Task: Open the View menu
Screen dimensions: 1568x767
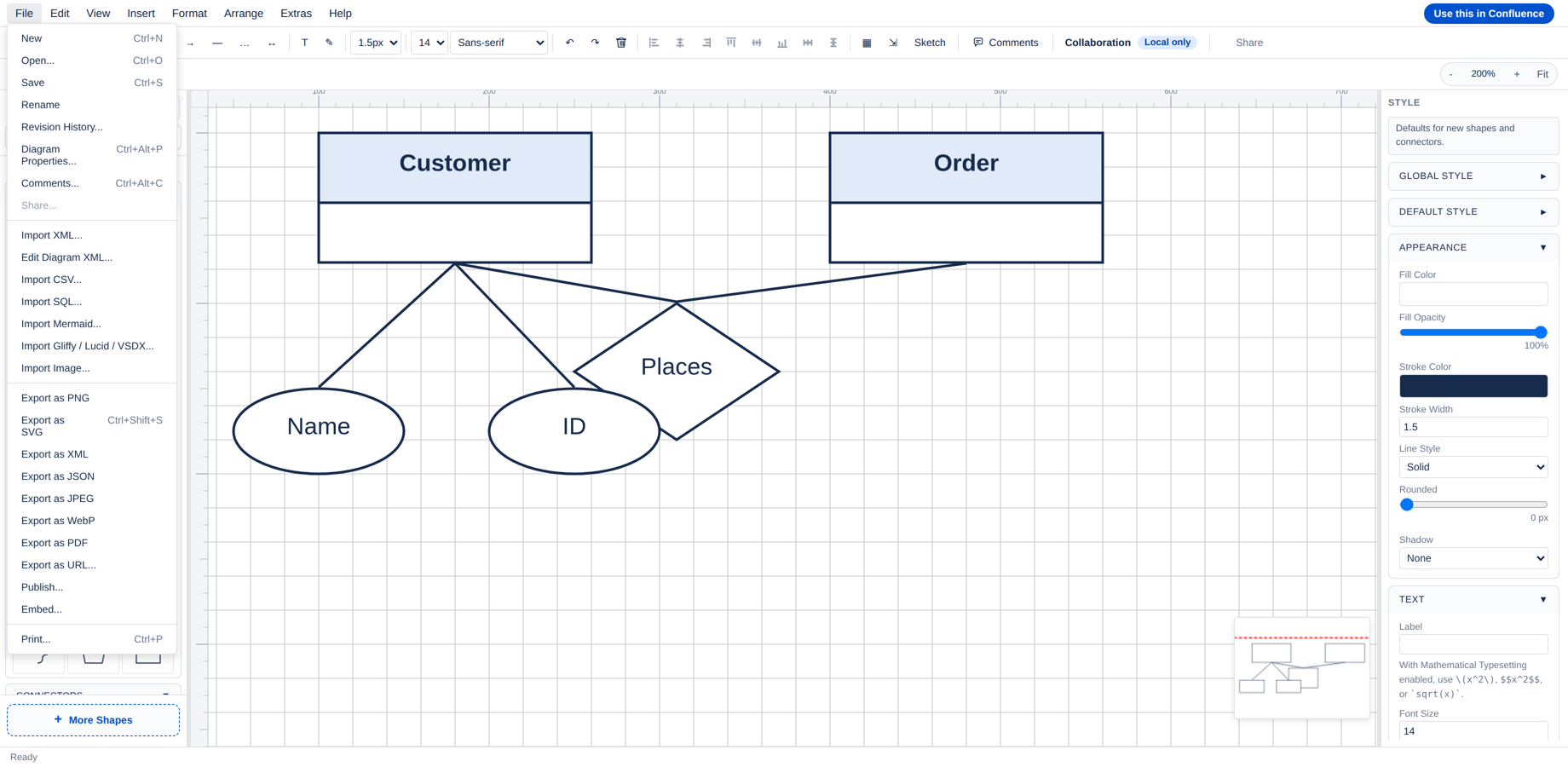Action: coord(98,14)
